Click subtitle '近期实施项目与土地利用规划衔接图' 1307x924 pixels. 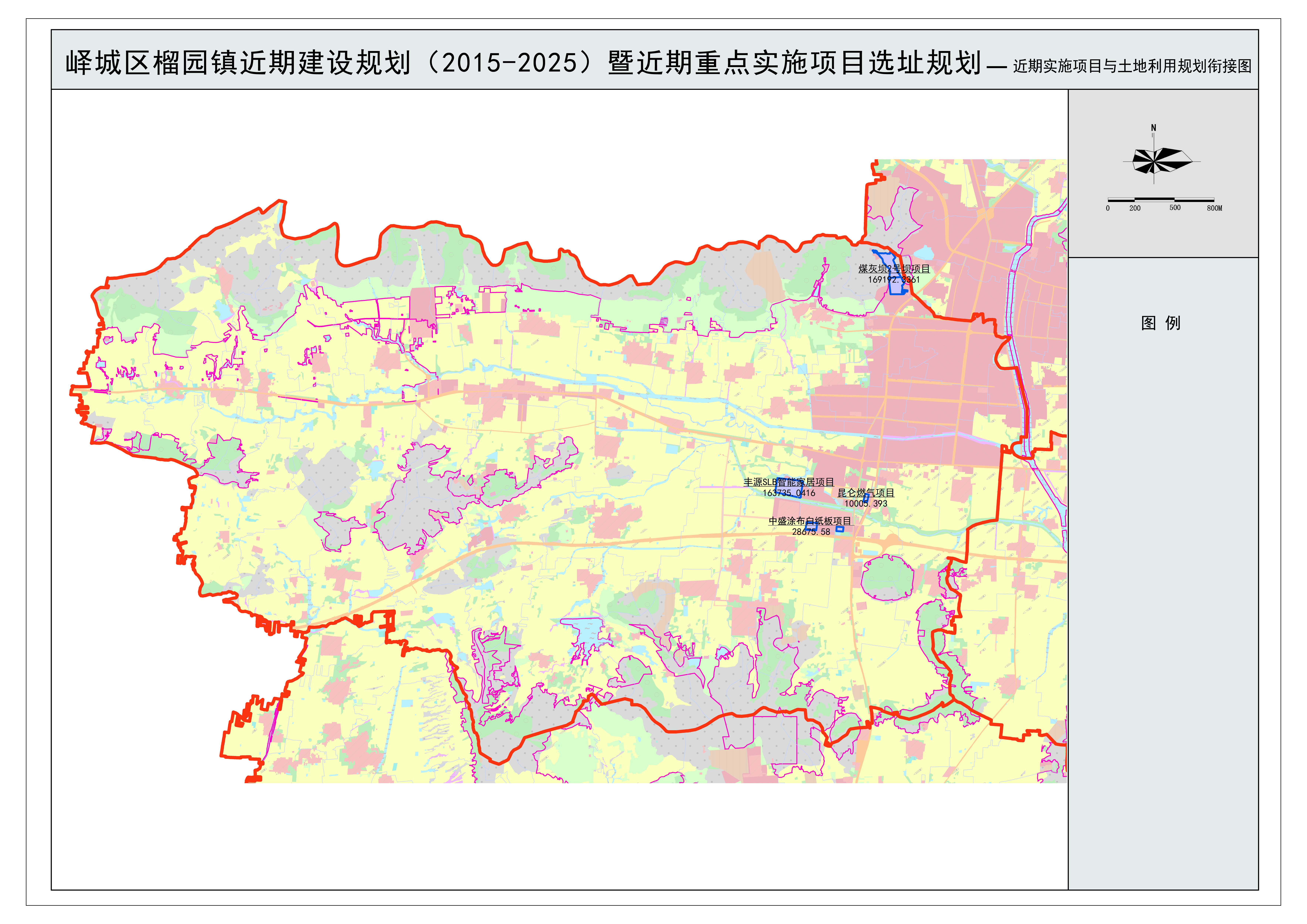point(1132,66)
